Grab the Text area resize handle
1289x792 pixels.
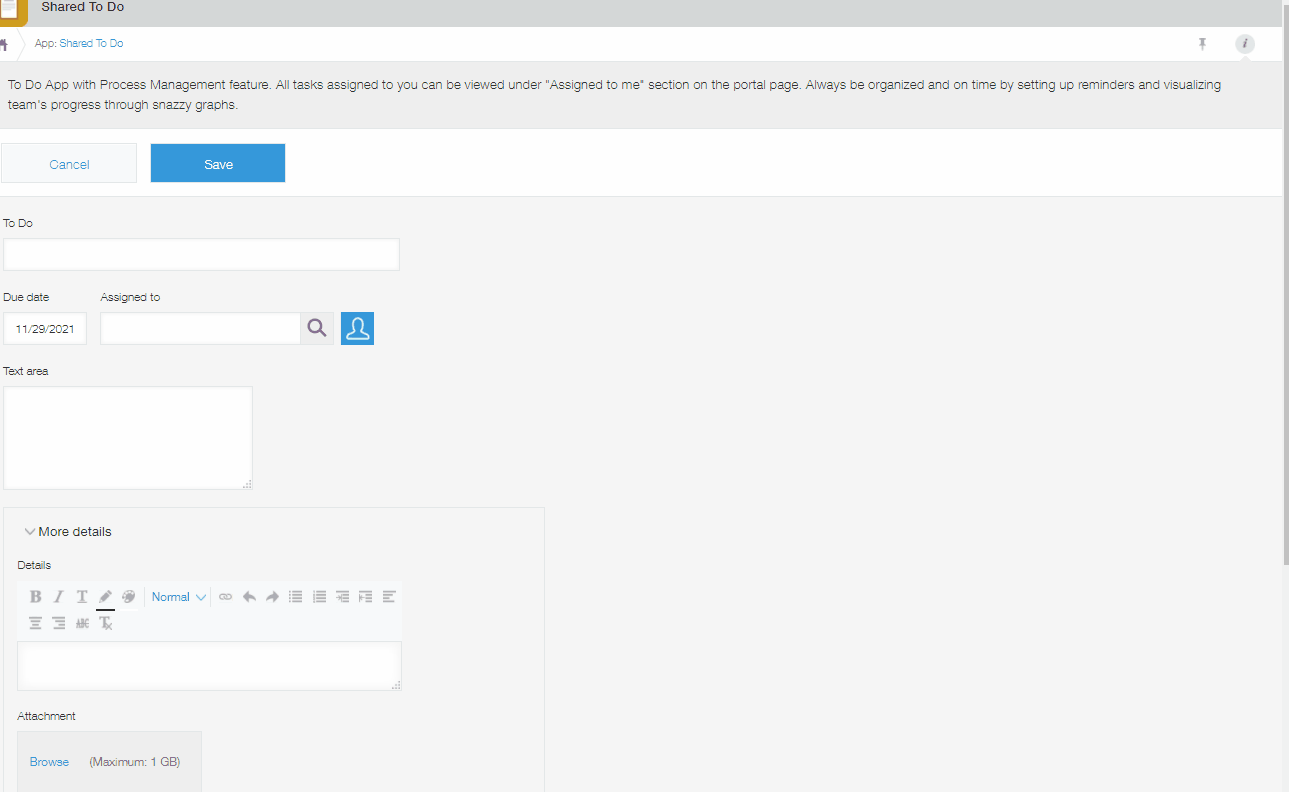click(x=247, y=484)
